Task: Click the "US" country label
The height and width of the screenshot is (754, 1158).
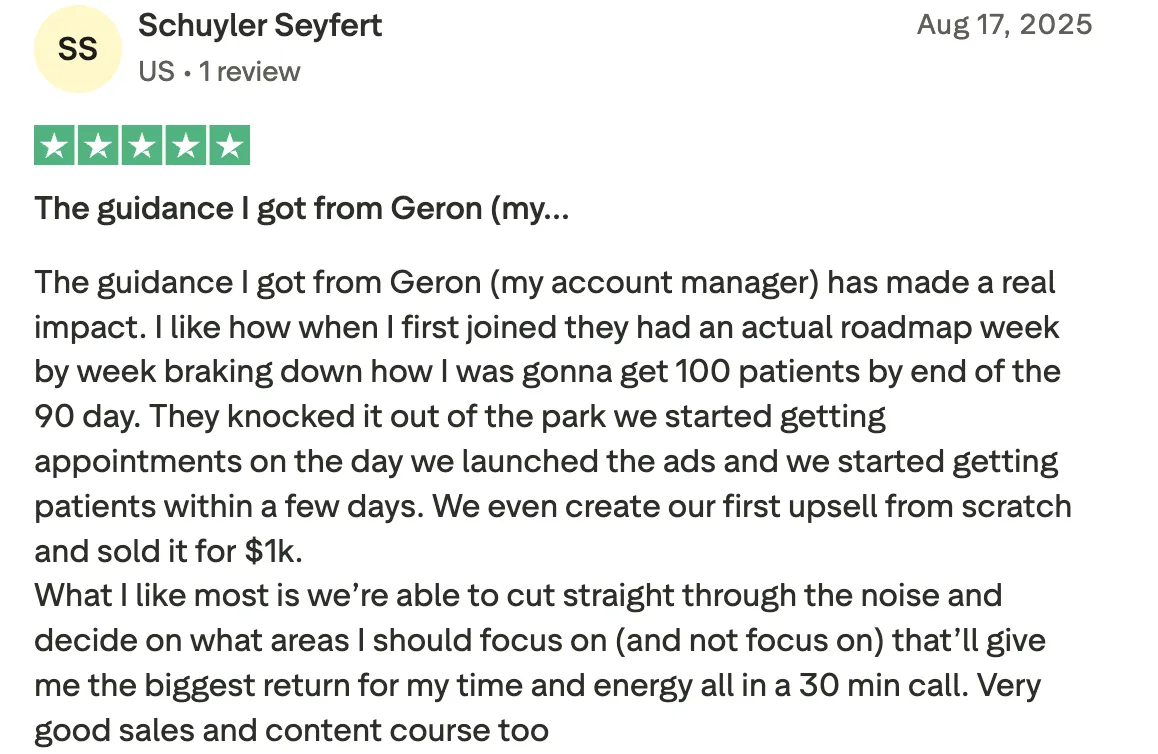Action: point(156,72)
